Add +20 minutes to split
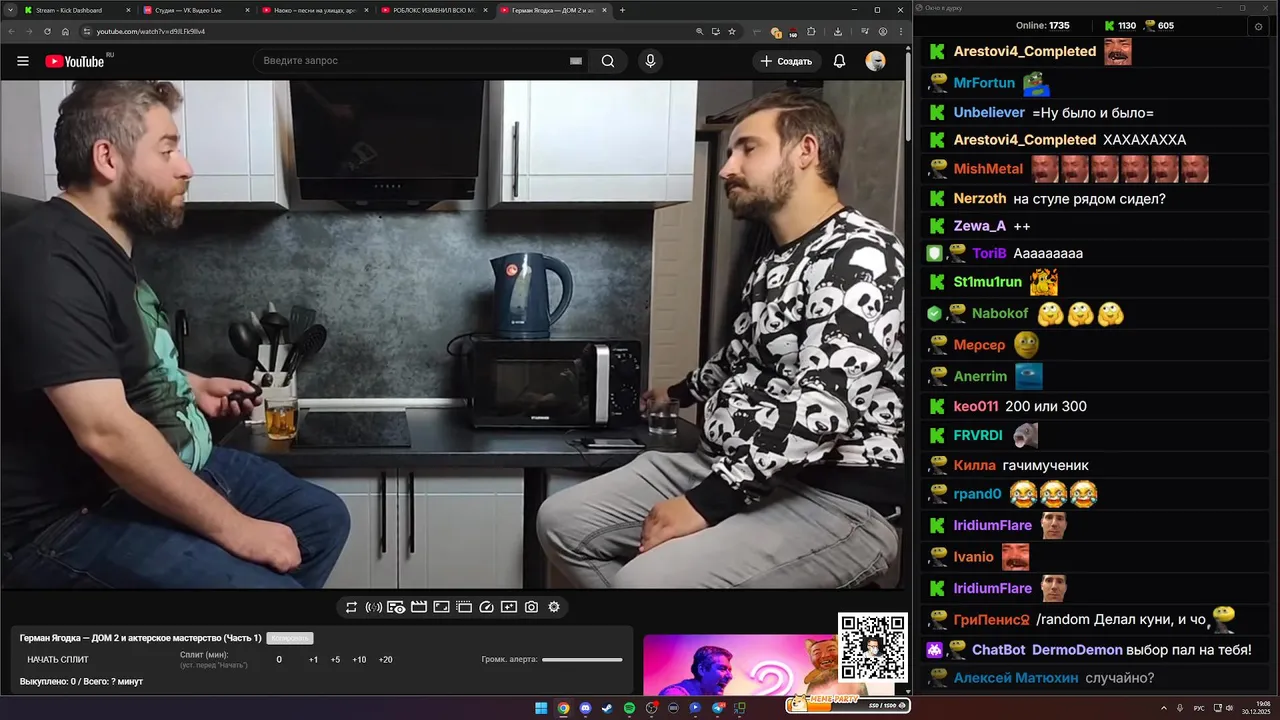The image size is (1280, 720). click(x=385, y=660)
